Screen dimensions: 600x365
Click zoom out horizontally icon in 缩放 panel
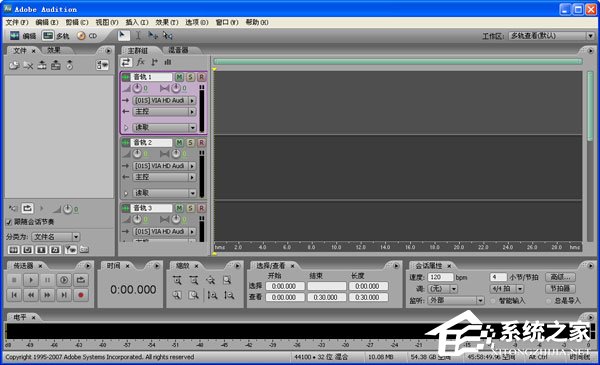click(194, 280)
